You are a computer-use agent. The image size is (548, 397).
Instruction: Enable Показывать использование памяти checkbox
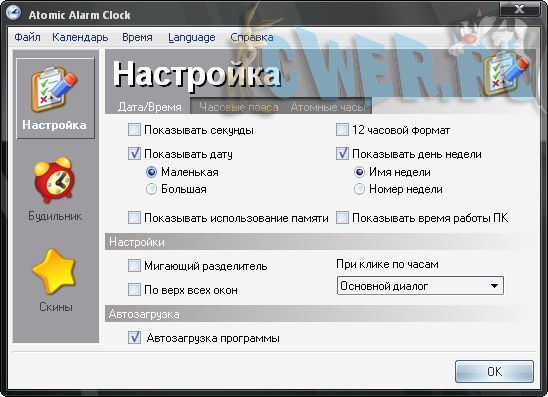[134, 218]
